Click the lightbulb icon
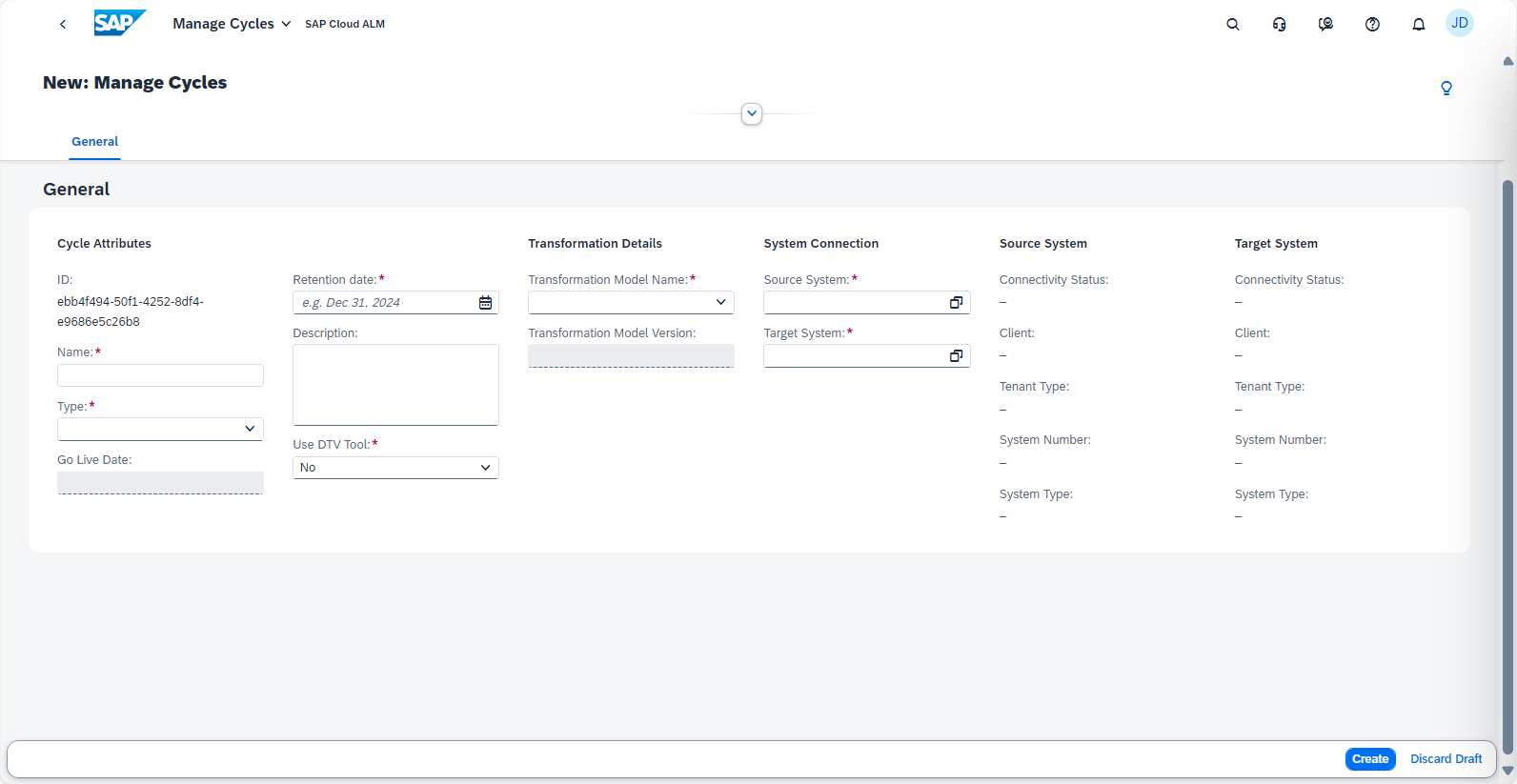Image resolution: width=1517 pixels, height=784 pixels. [x=1446, y=89]
